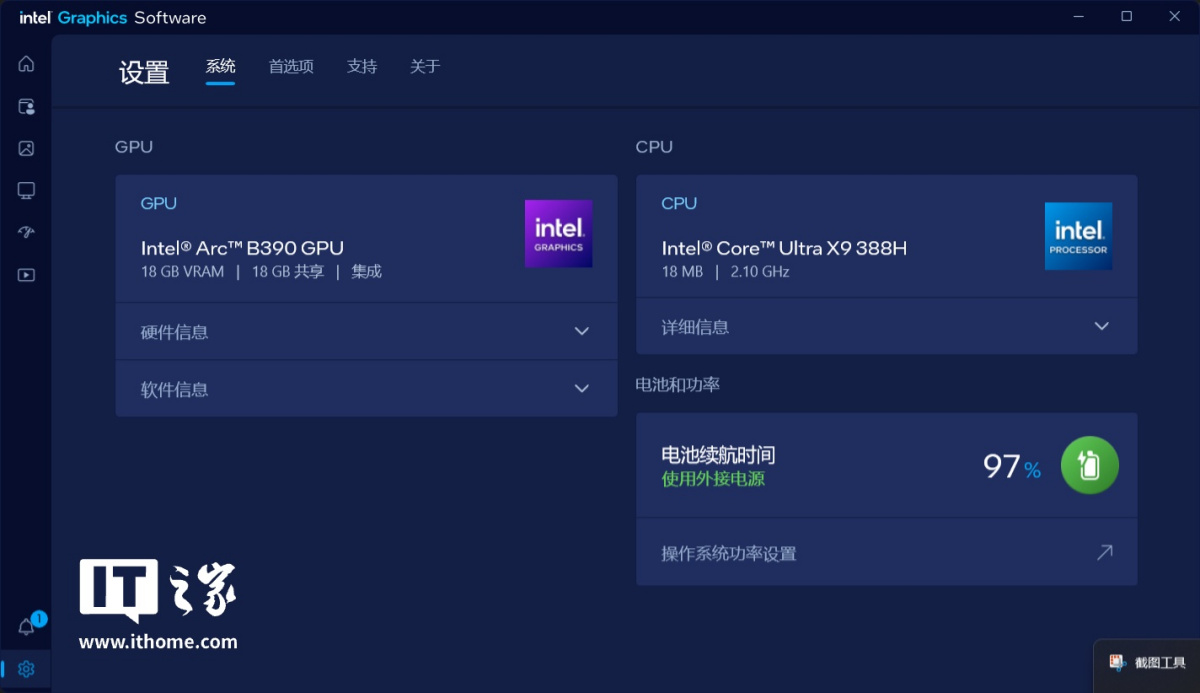Viewport: 1200px width, 693px height.
Task: Select the Performance gauge icon in sidebar
Action: point(26,232)
